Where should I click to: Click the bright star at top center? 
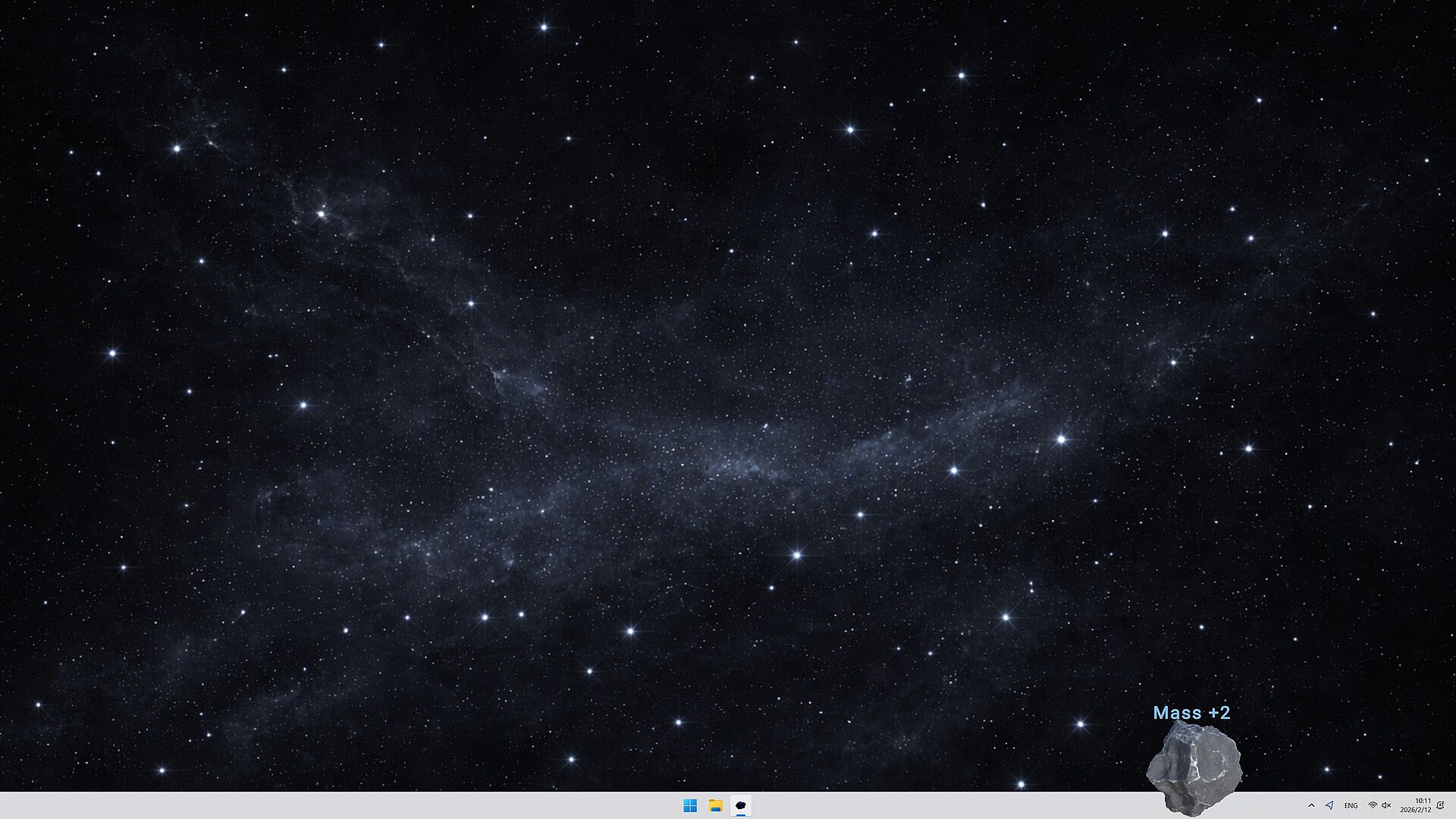(x=544, y=27)
